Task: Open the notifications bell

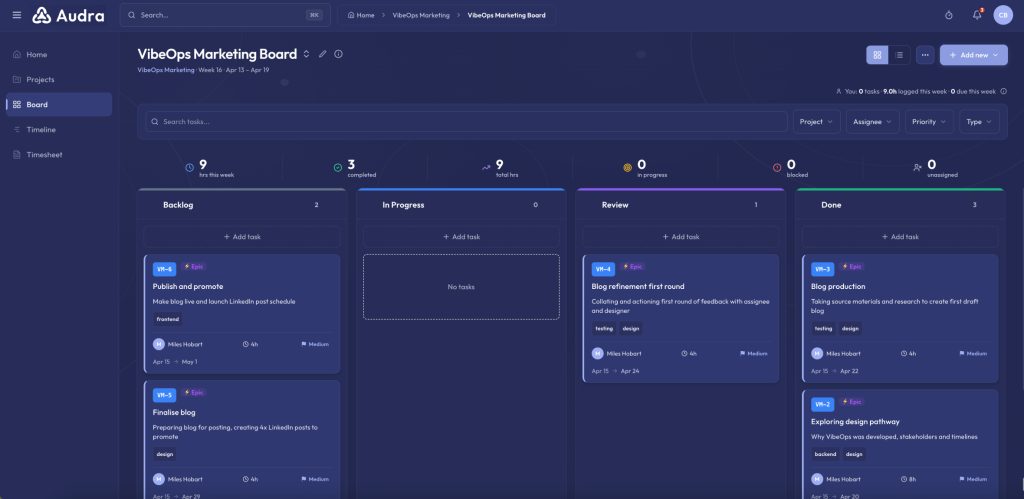Action: (977, 15)
